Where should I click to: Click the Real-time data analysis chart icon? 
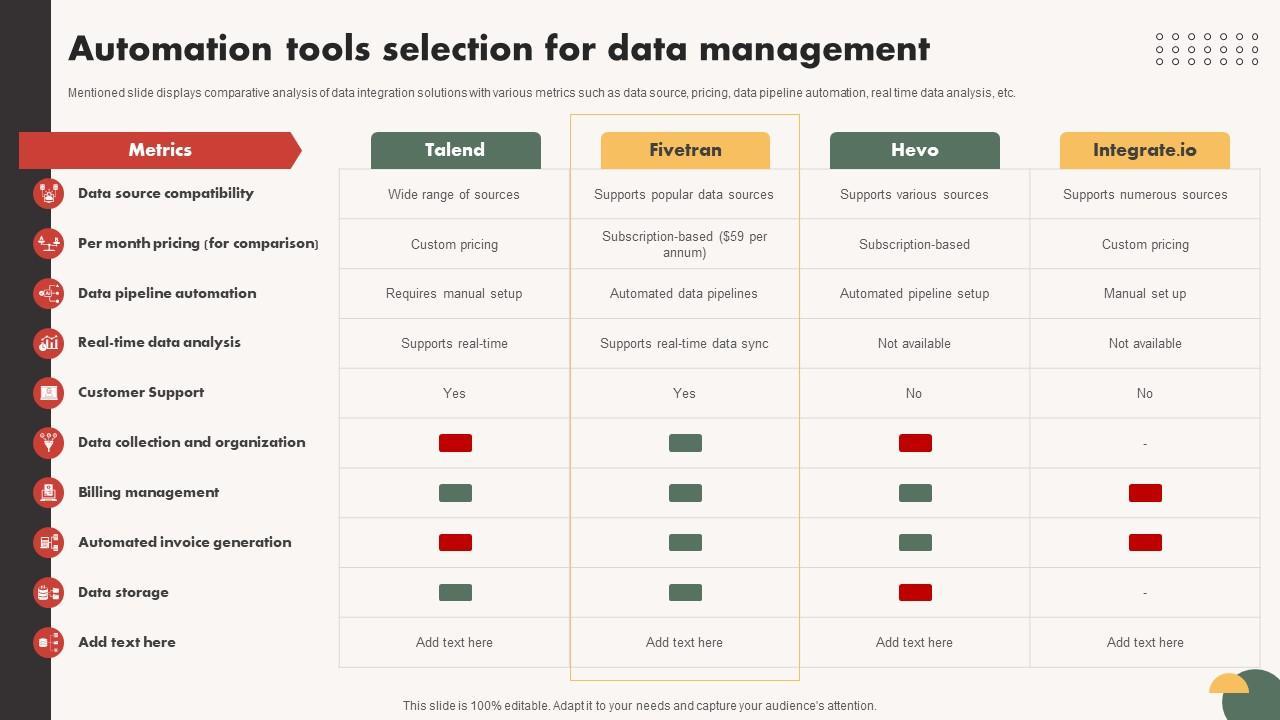pos(48,343)
